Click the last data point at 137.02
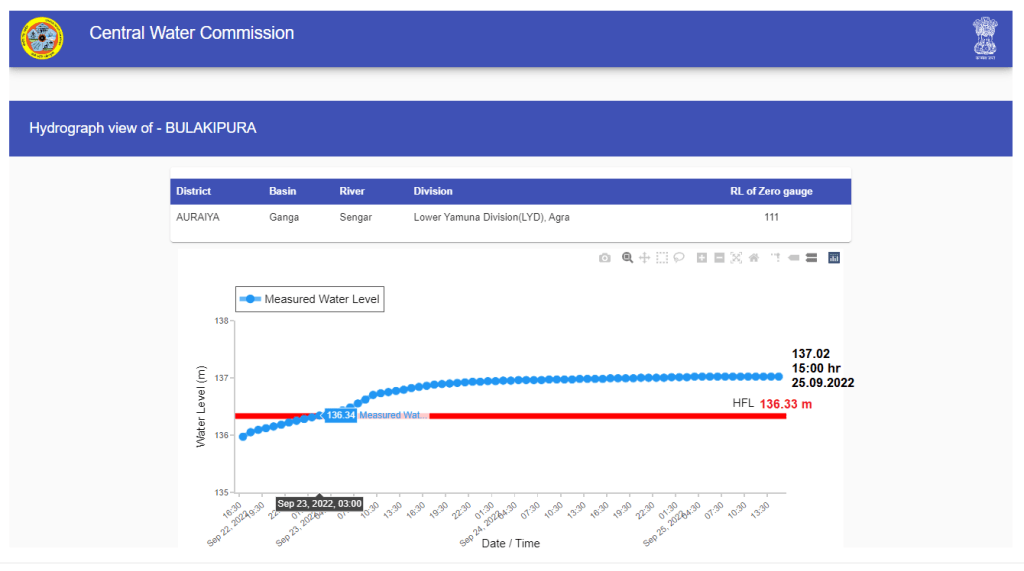The image size is (1024, 571). pyautogui.click(x=778, y=376)
